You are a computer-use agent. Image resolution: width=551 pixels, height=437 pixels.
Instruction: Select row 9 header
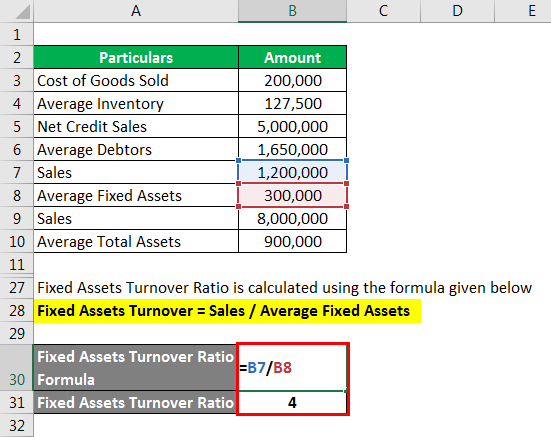pyautogui.click(x=17, y=218)
